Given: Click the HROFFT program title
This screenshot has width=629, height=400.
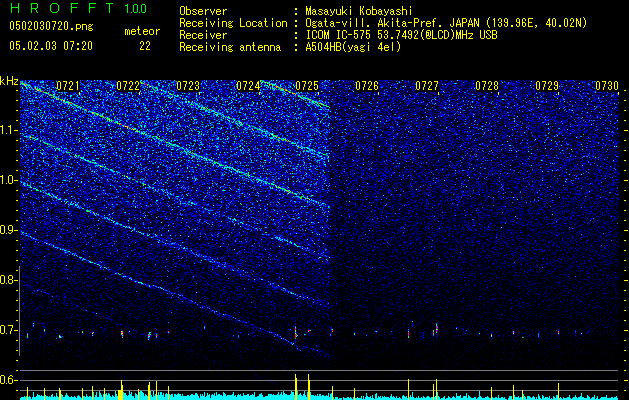Looking at the screenshot, I should 62,8.
